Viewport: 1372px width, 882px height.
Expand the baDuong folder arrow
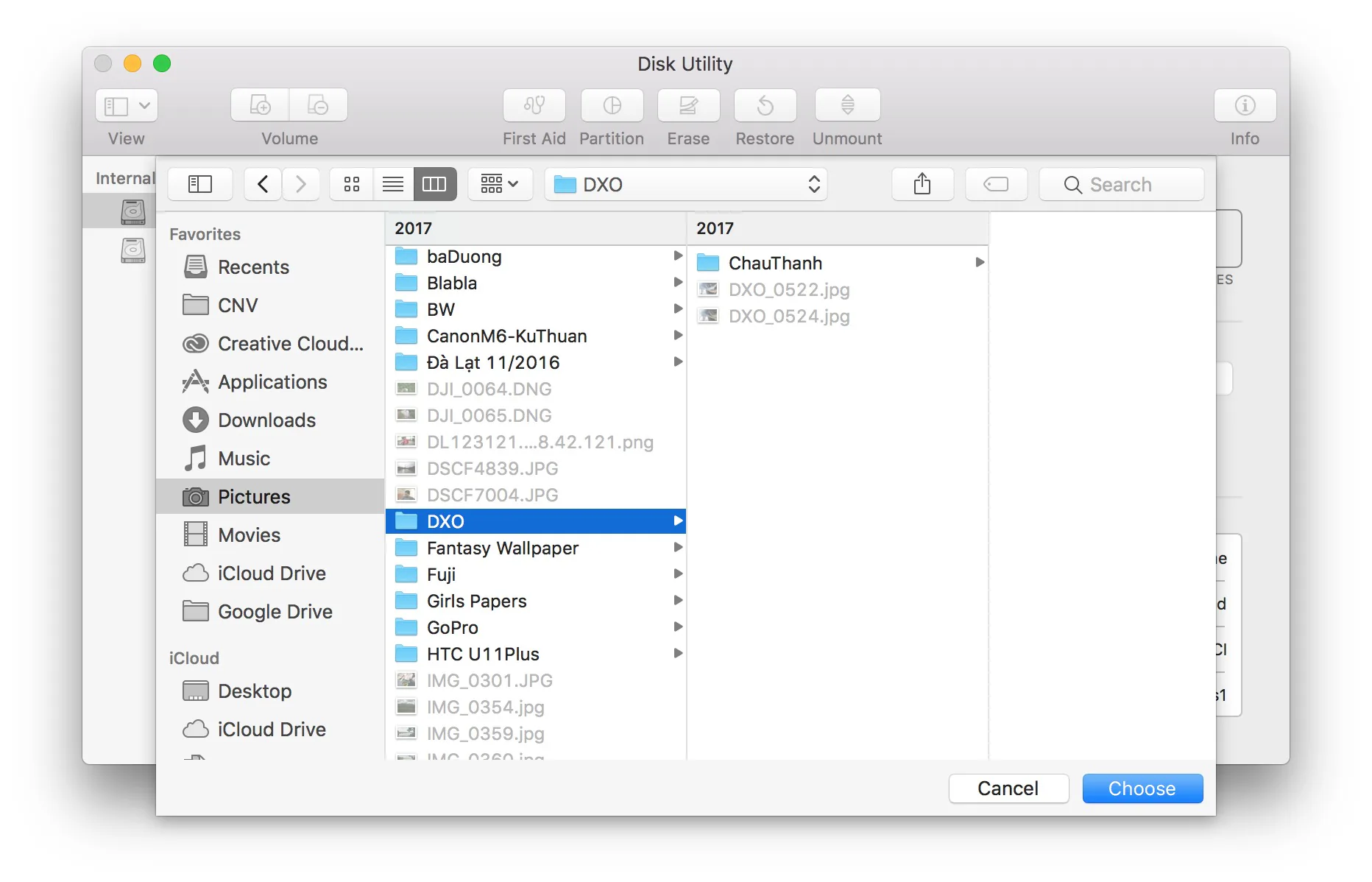678,255
